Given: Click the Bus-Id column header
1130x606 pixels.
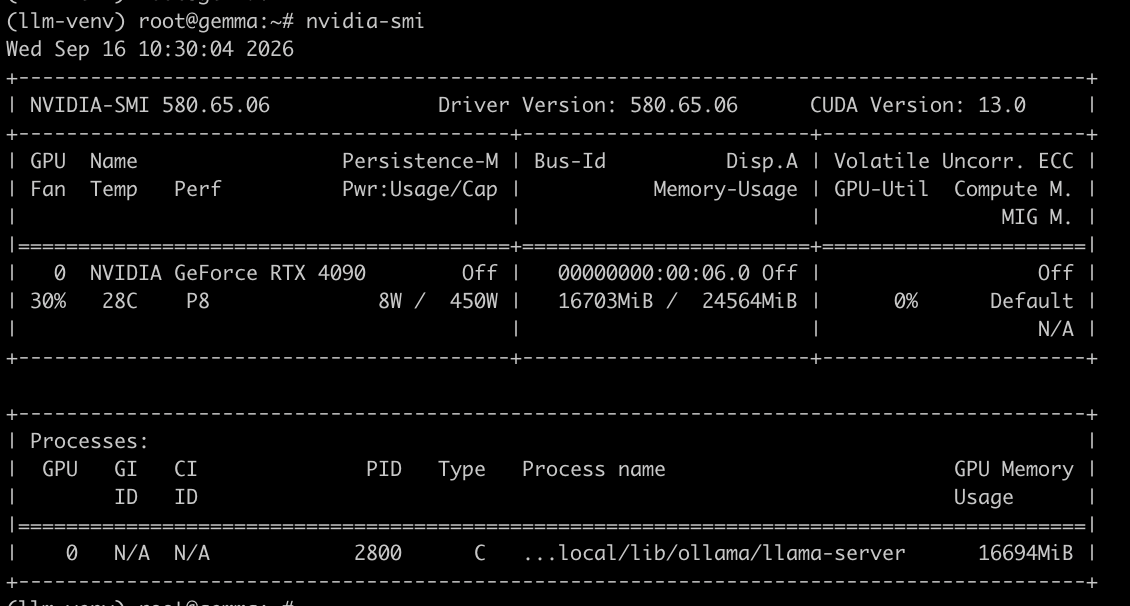Looking at the screenshot, I should [570, 161].
